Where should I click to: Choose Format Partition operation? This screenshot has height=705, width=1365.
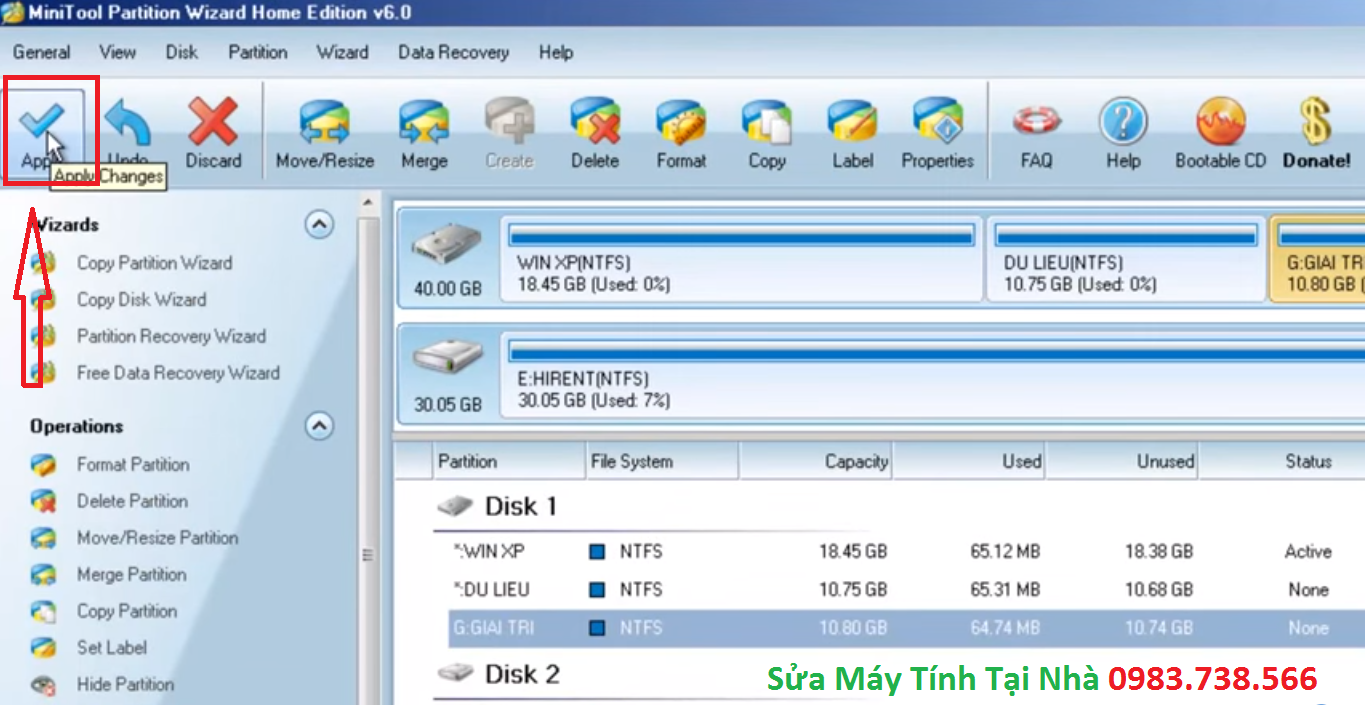tap(133, 465)
